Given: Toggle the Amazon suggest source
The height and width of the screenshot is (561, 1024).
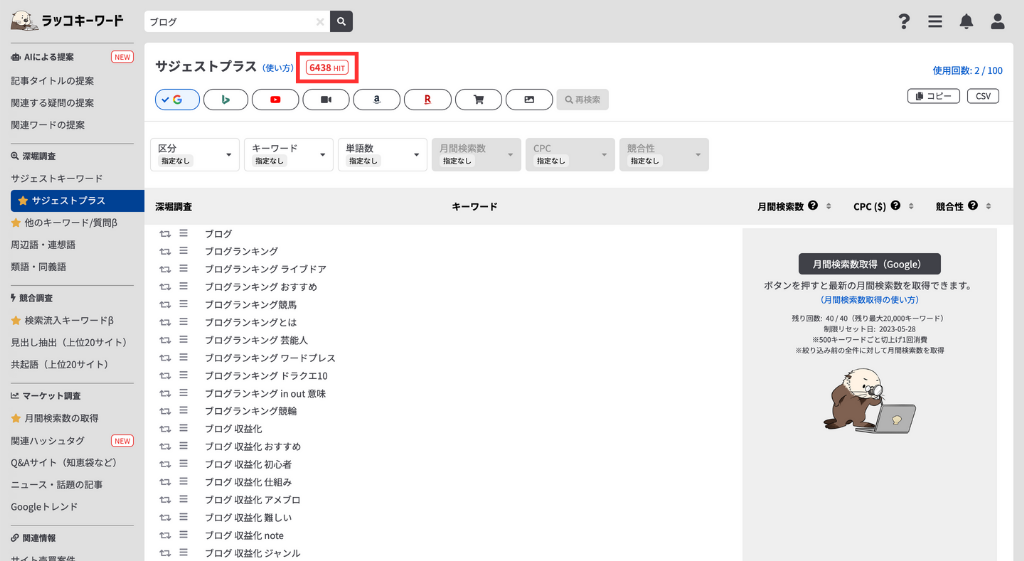Looking at the screenshot, I should tap(377, 99).
